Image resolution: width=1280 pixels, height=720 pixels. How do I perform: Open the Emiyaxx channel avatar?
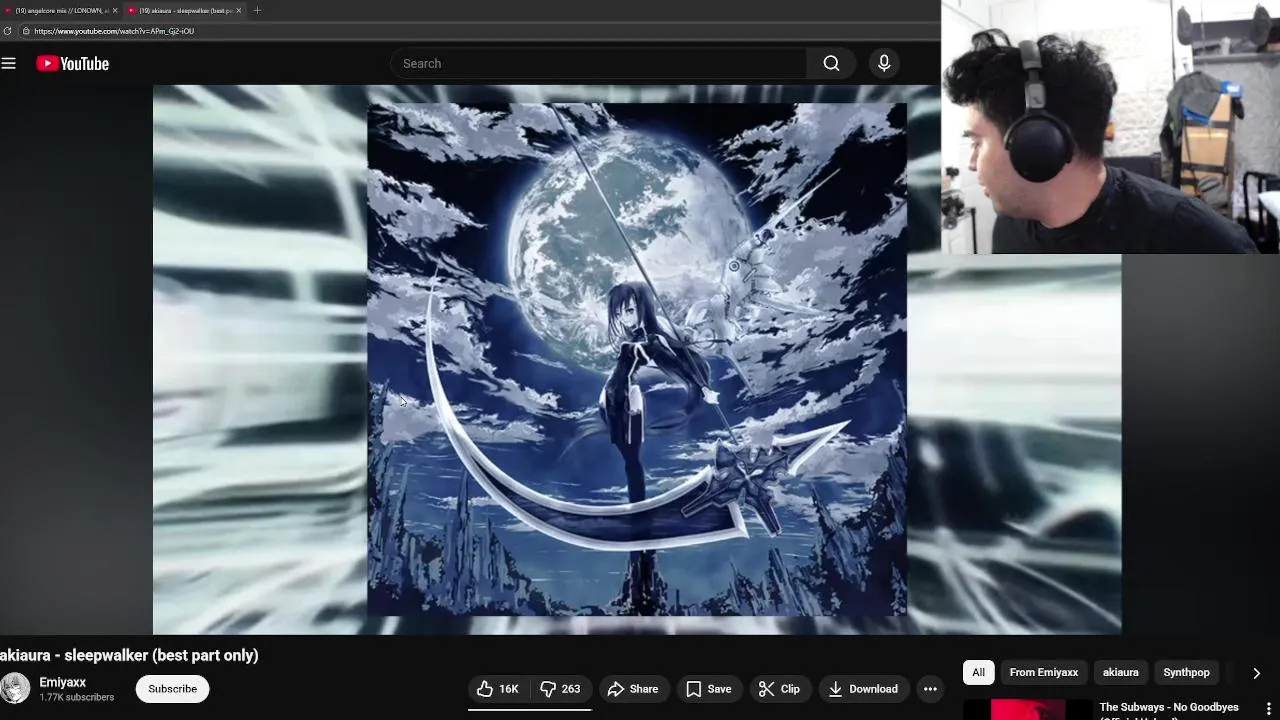click(15, 689)
